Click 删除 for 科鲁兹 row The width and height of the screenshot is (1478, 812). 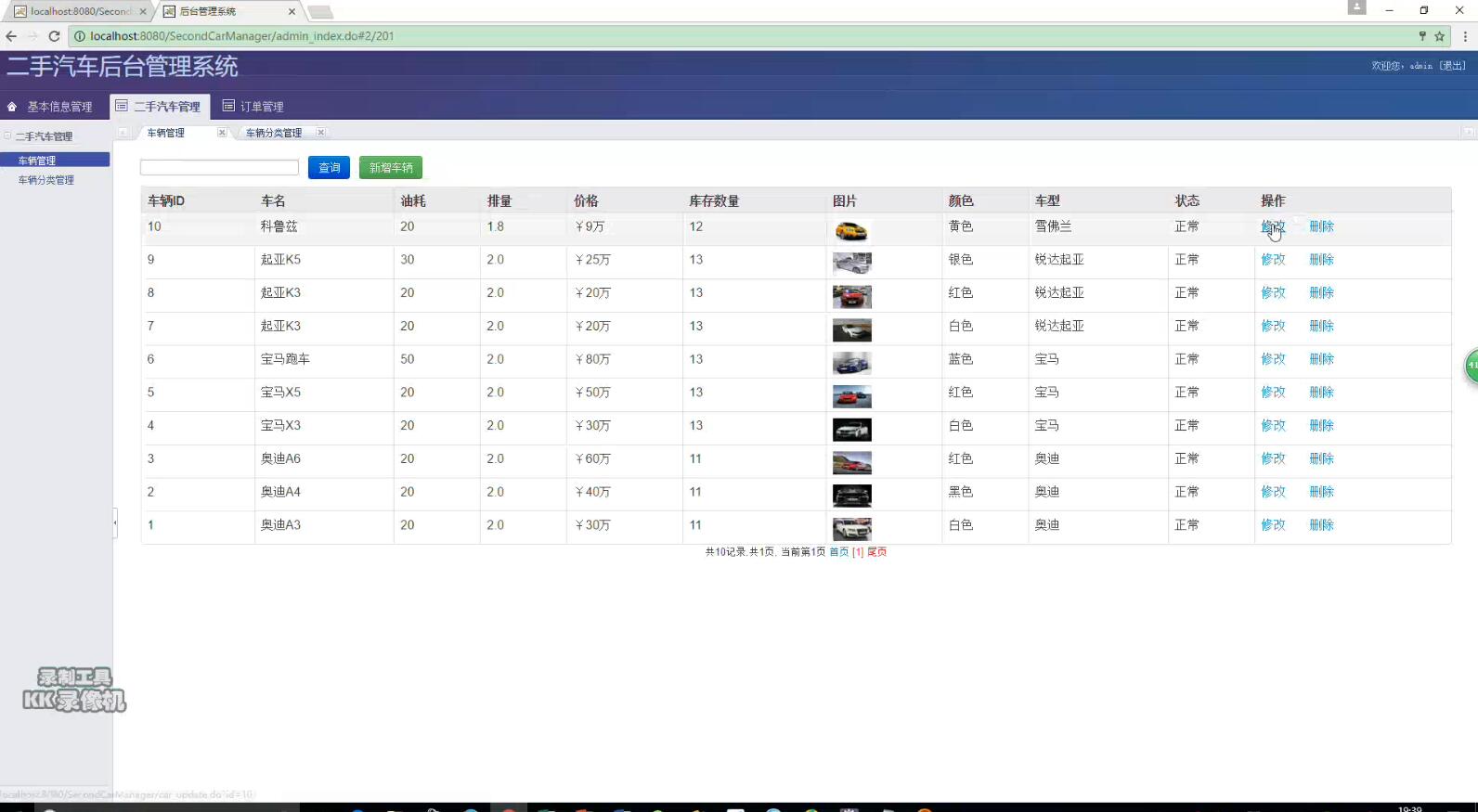[x=1321, y=226]
